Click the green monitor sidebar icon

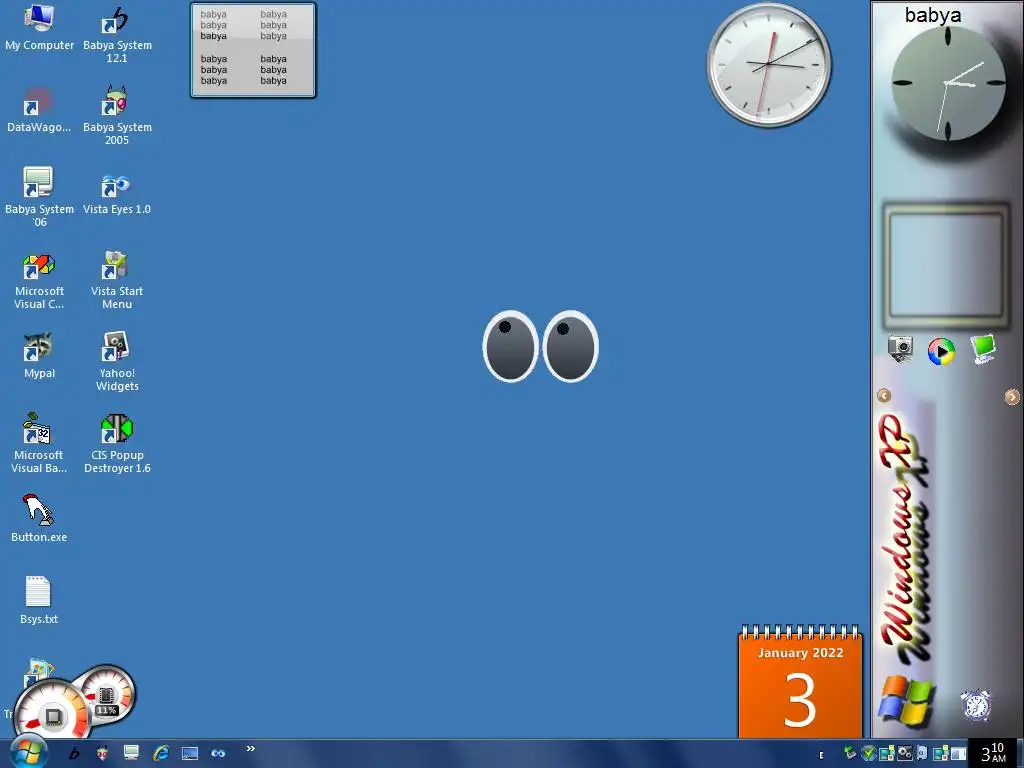coord(982,349)
